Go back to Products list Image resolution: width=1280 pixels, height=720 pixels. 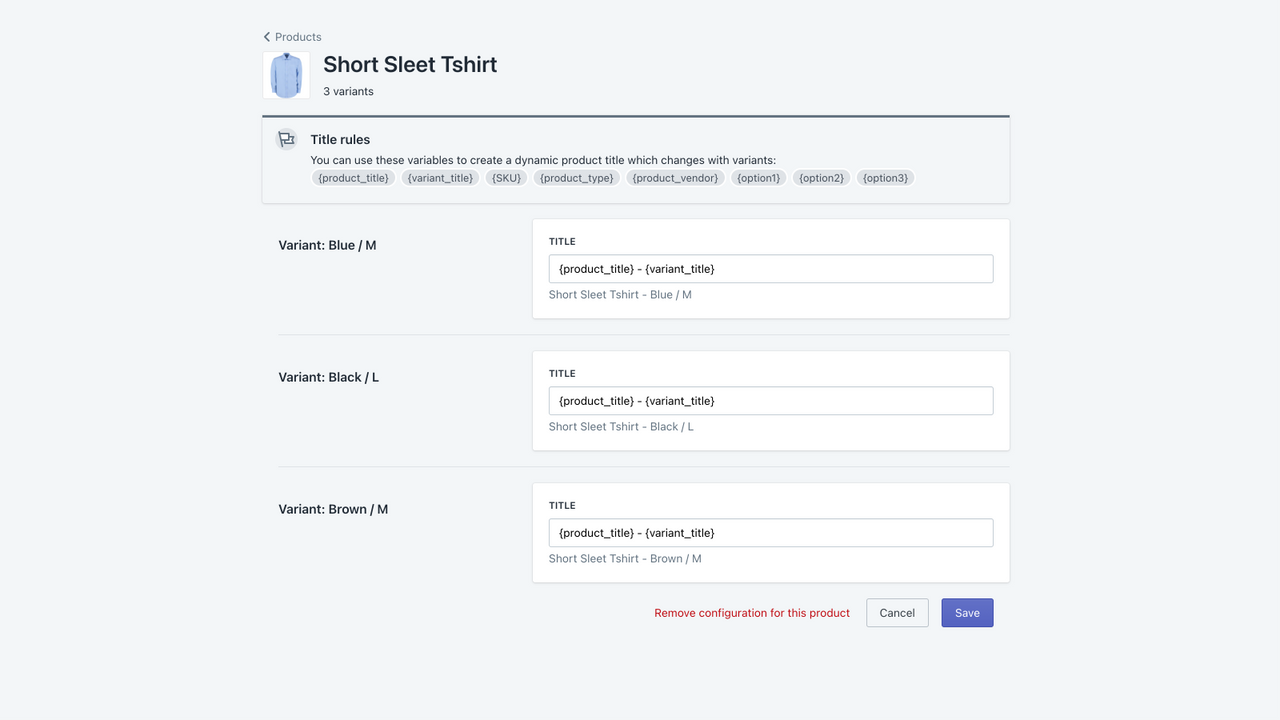click(x=292, y=37)
